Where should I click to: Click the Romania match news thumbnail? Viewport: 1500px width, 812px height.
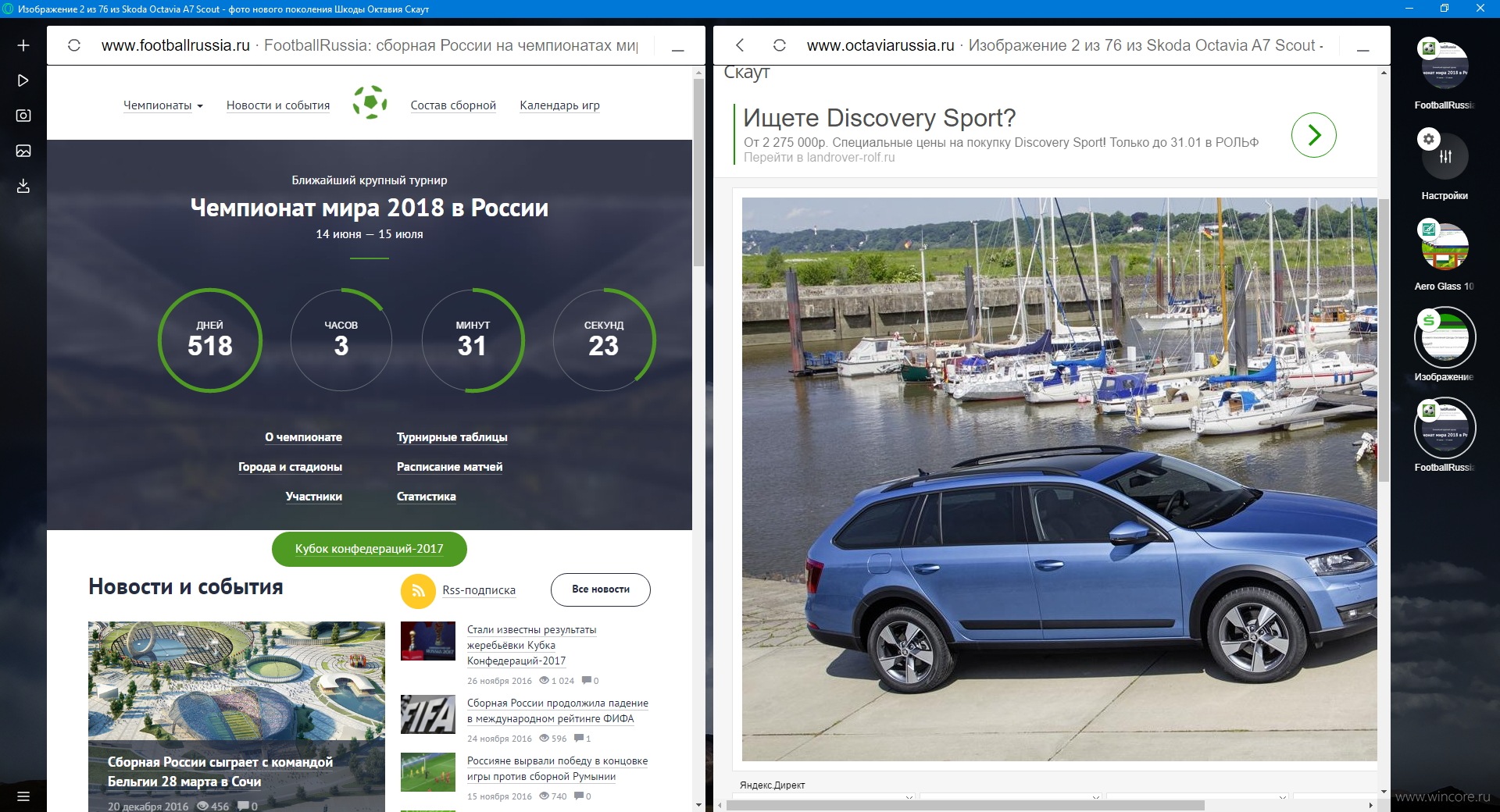(428, 772)
